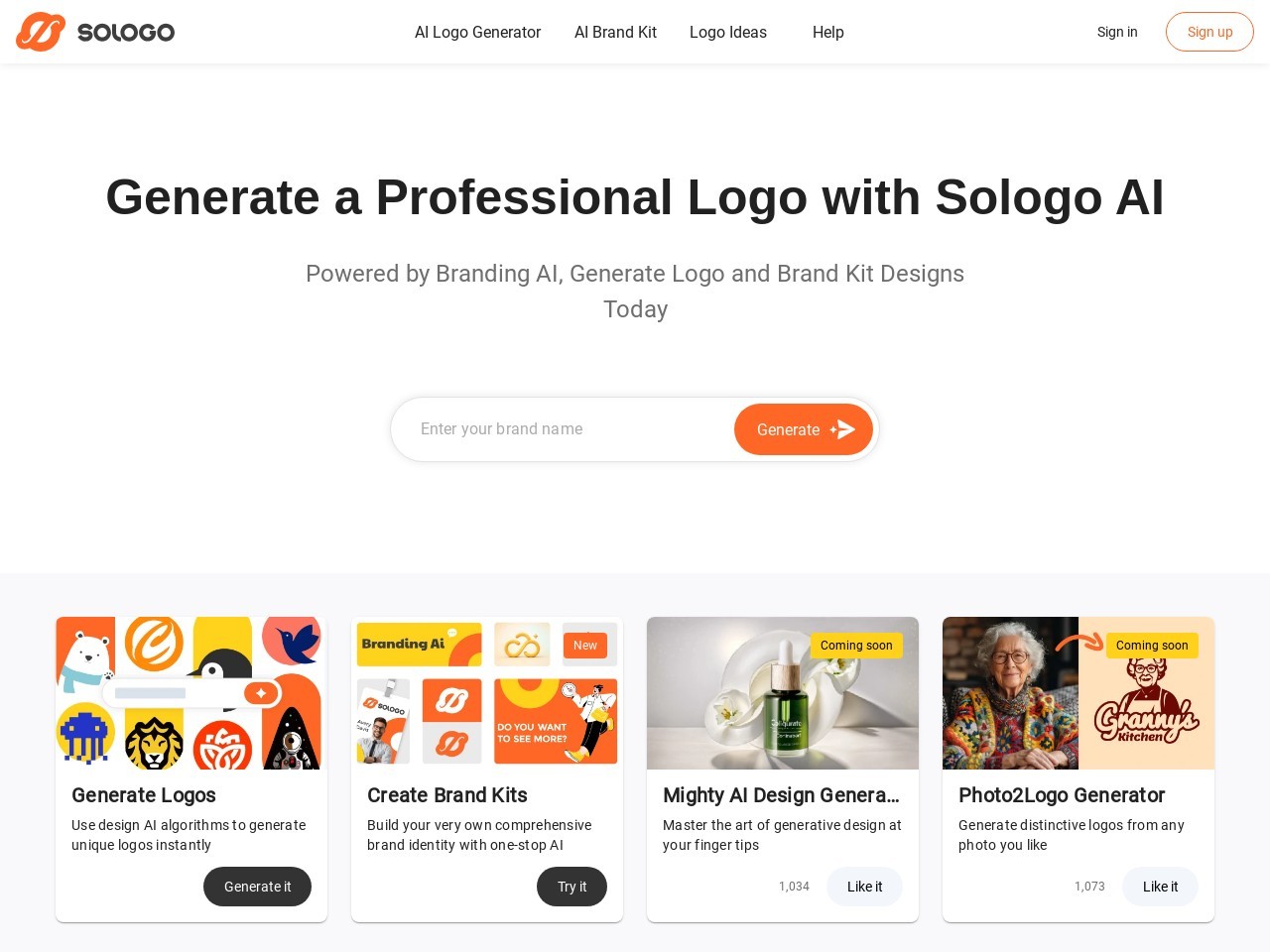Click Coming soon badge on Photo2Logo card
This screenshot has height=952, width=1270.
point(1152,646)
